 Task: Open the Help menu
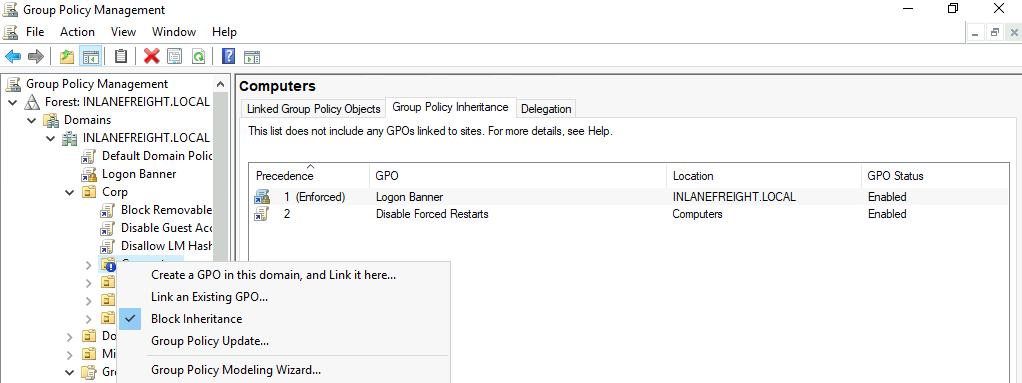(224, 32)
